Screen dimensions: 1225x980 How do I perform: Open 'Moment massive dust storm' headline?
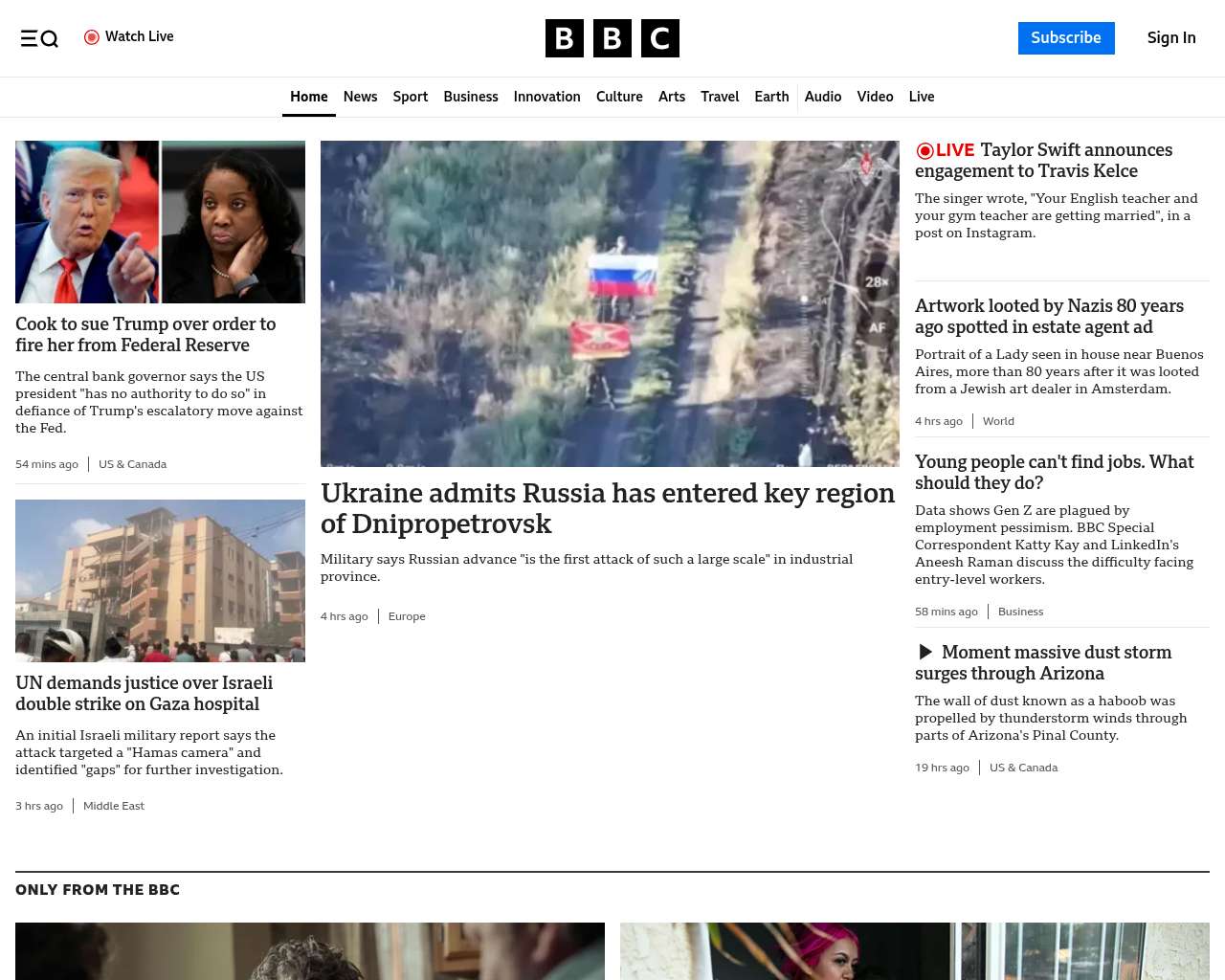coord(1043,662)
